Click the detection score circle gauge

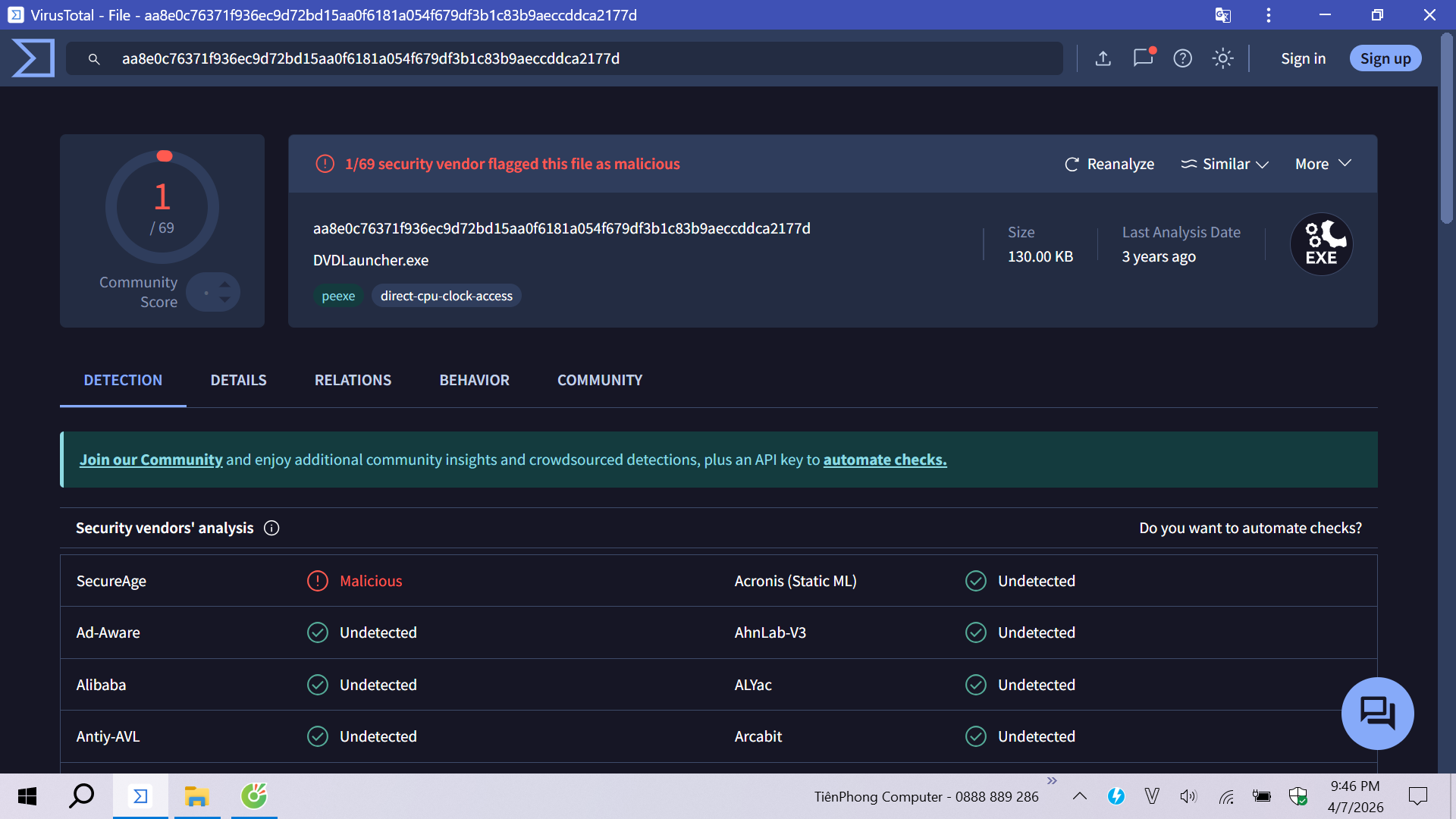coord(162,206)
